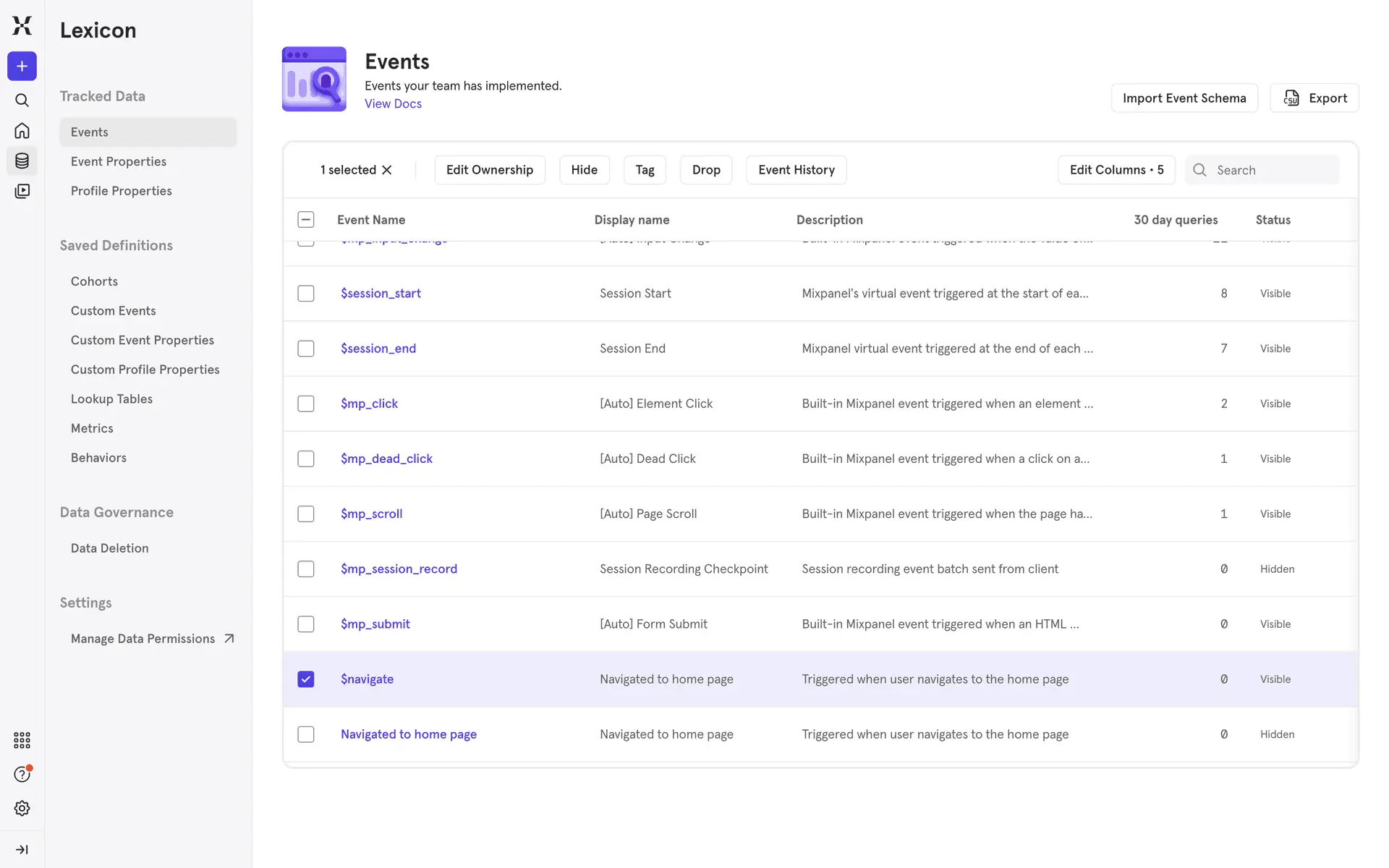Open the Edit Columns dropdown
This screenshot has width=1389, height=868.
pos(1116,170)
